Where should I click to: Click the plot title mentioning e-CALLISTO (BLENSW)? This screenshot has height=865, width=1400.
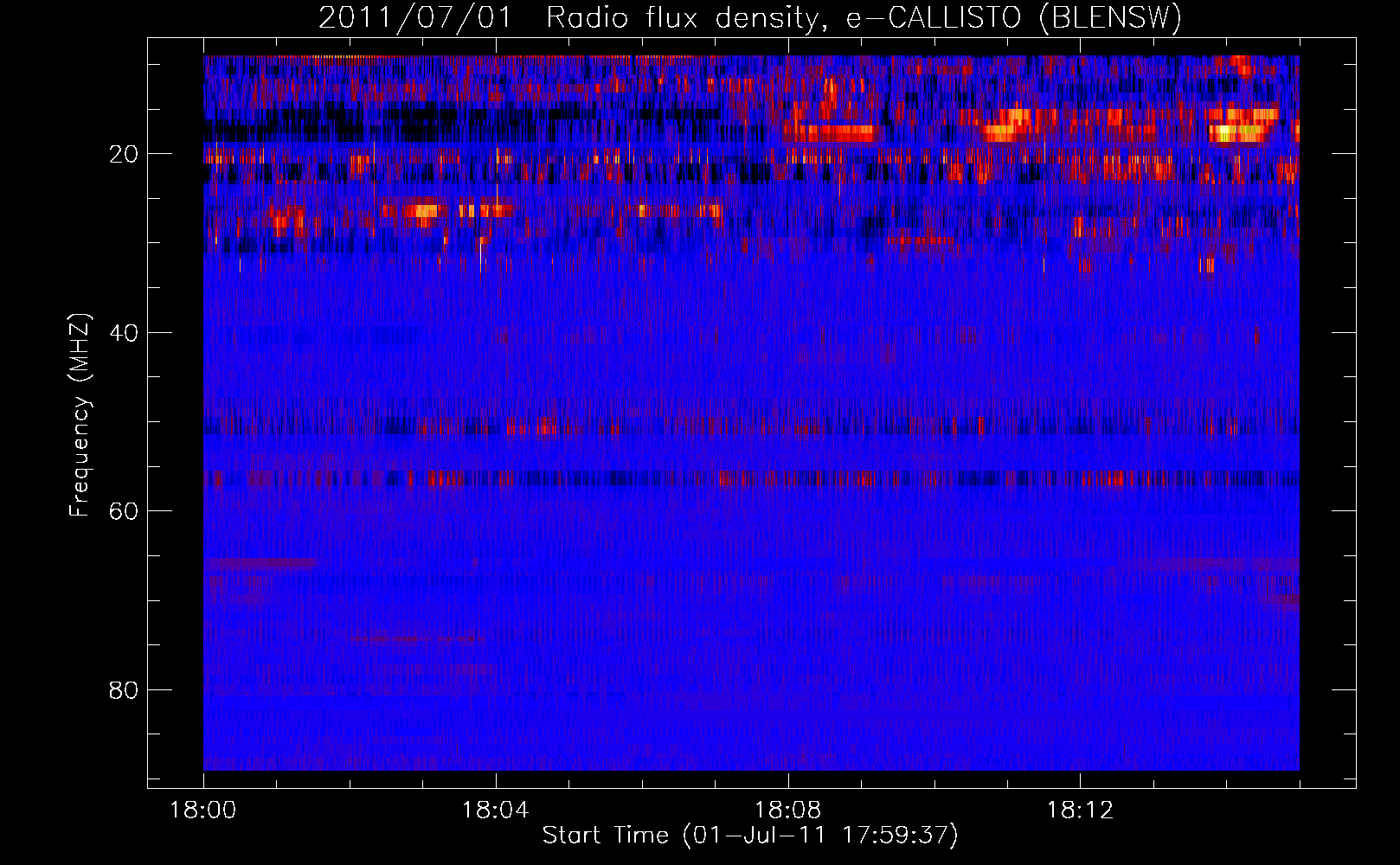click(750, 17)
